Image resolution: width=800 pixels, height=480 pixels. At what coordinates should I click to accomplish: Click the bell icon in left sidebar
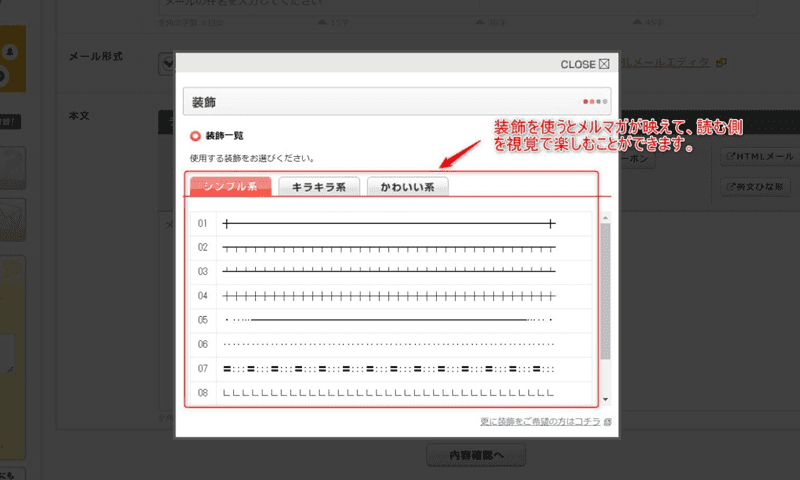coord(10,52)
